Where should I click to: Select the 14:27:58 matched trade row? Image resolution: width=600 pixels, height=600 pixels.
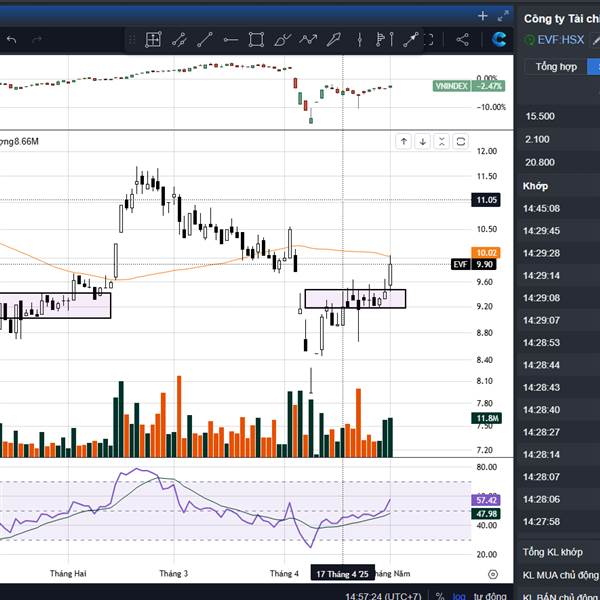click(x=559, y=522)
